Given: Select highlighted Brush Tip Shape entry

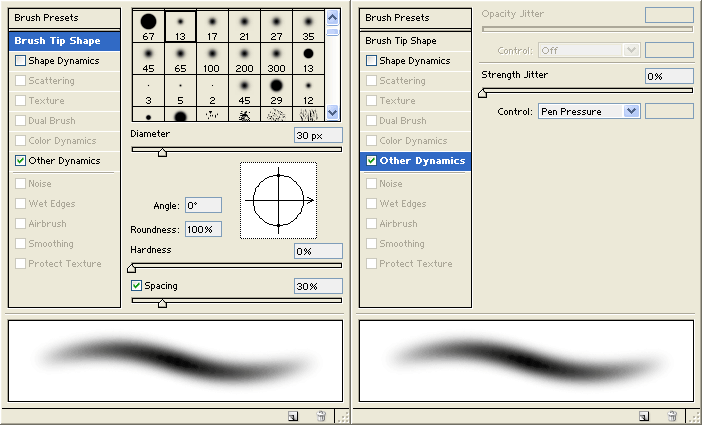Looking at the screenshot, I should 64,41.
